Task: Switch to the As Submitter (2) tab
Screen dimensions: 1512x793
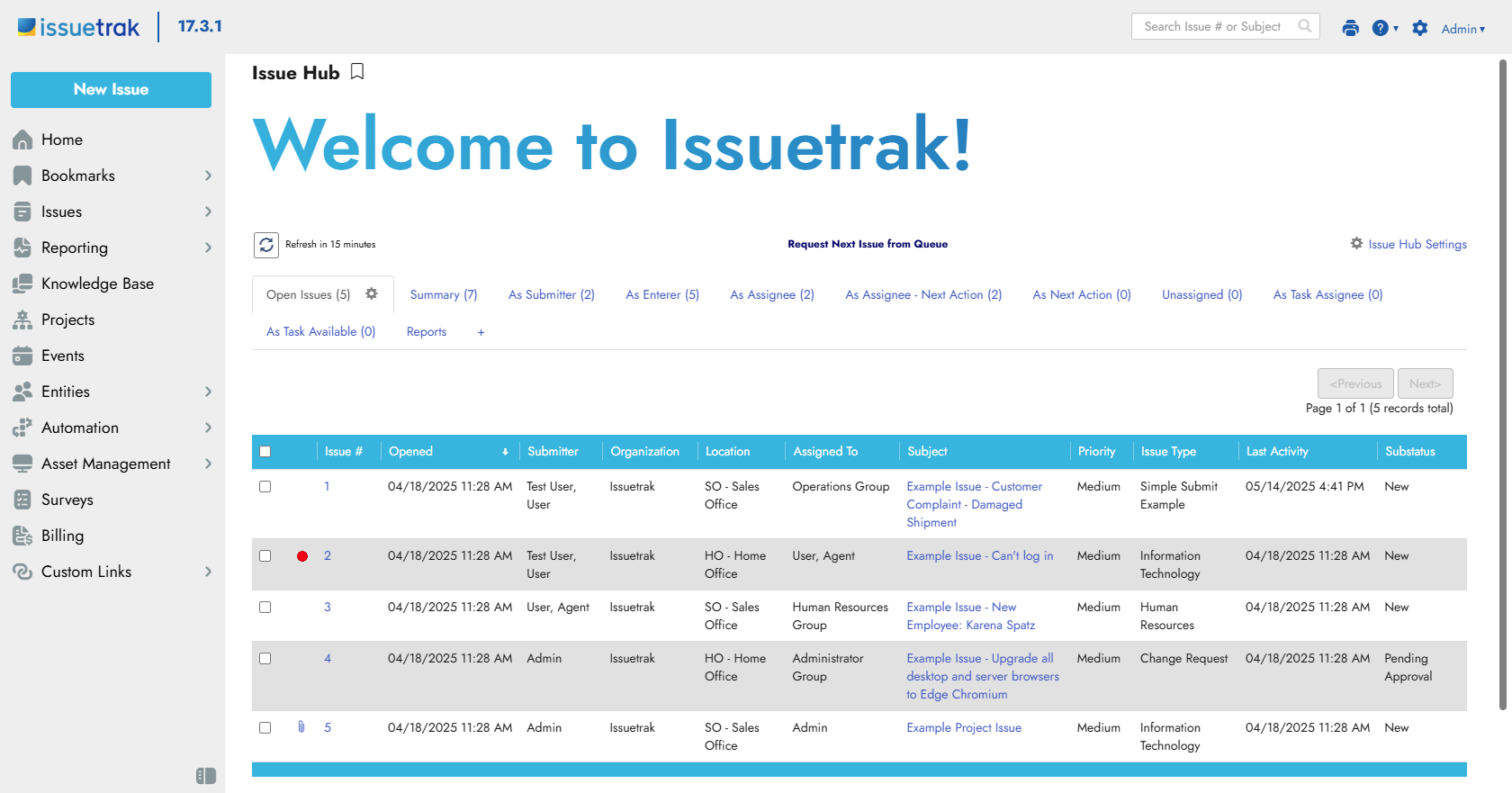Action: [552, 294]
